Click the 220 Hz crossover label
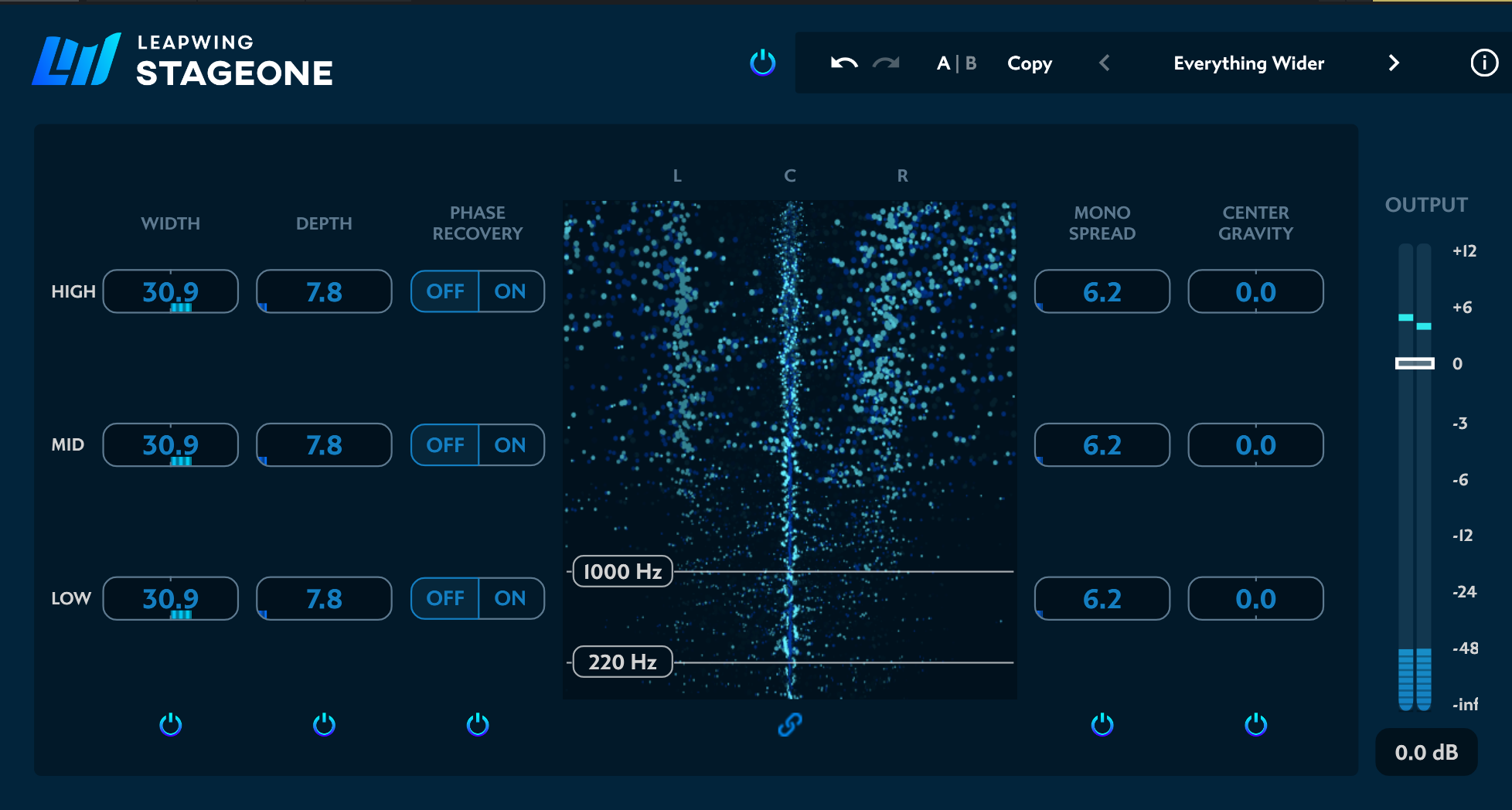This screenshot has height=810, width=1512. click(x=622, y=662)
